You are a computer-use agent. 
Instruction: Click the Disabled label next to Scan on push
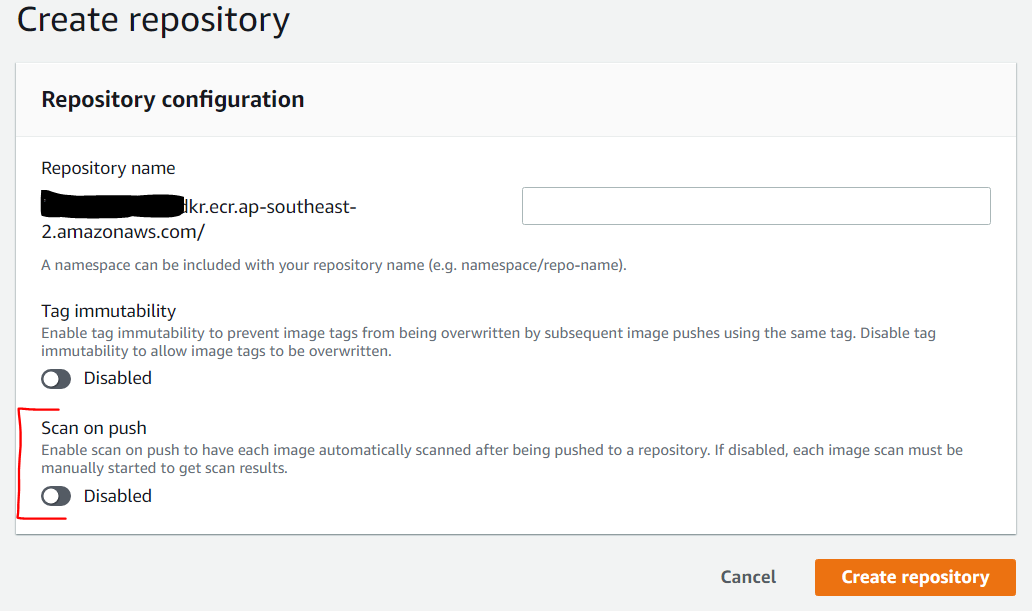(x=118, y=496)
